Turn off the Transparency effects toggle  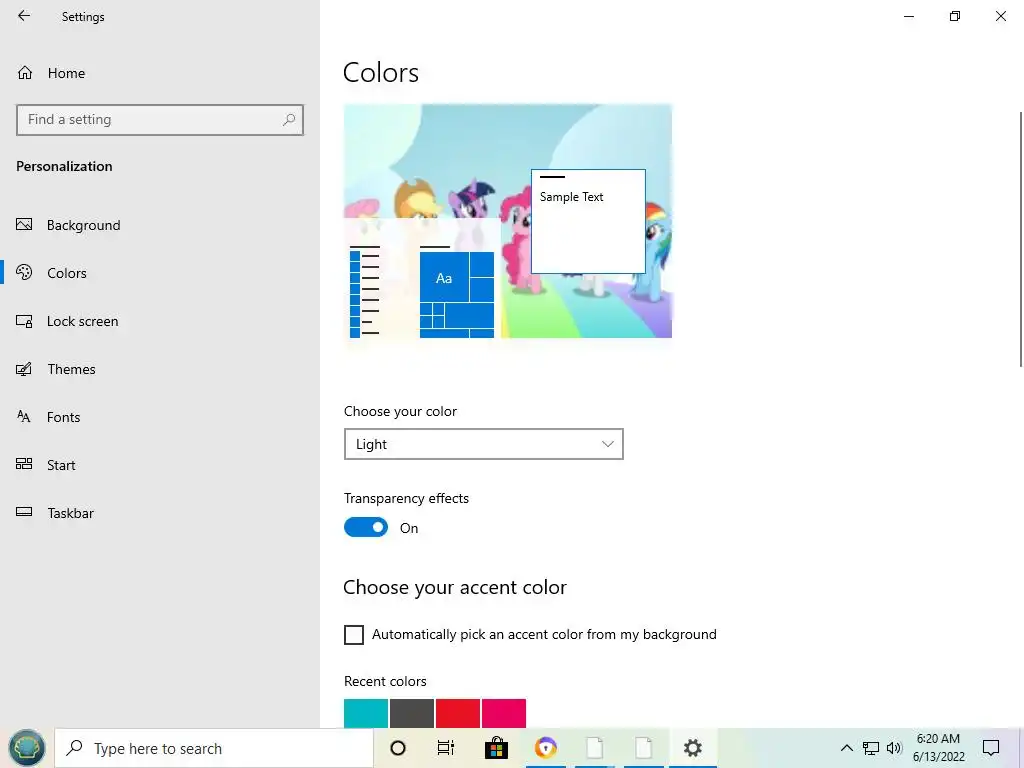366,528
